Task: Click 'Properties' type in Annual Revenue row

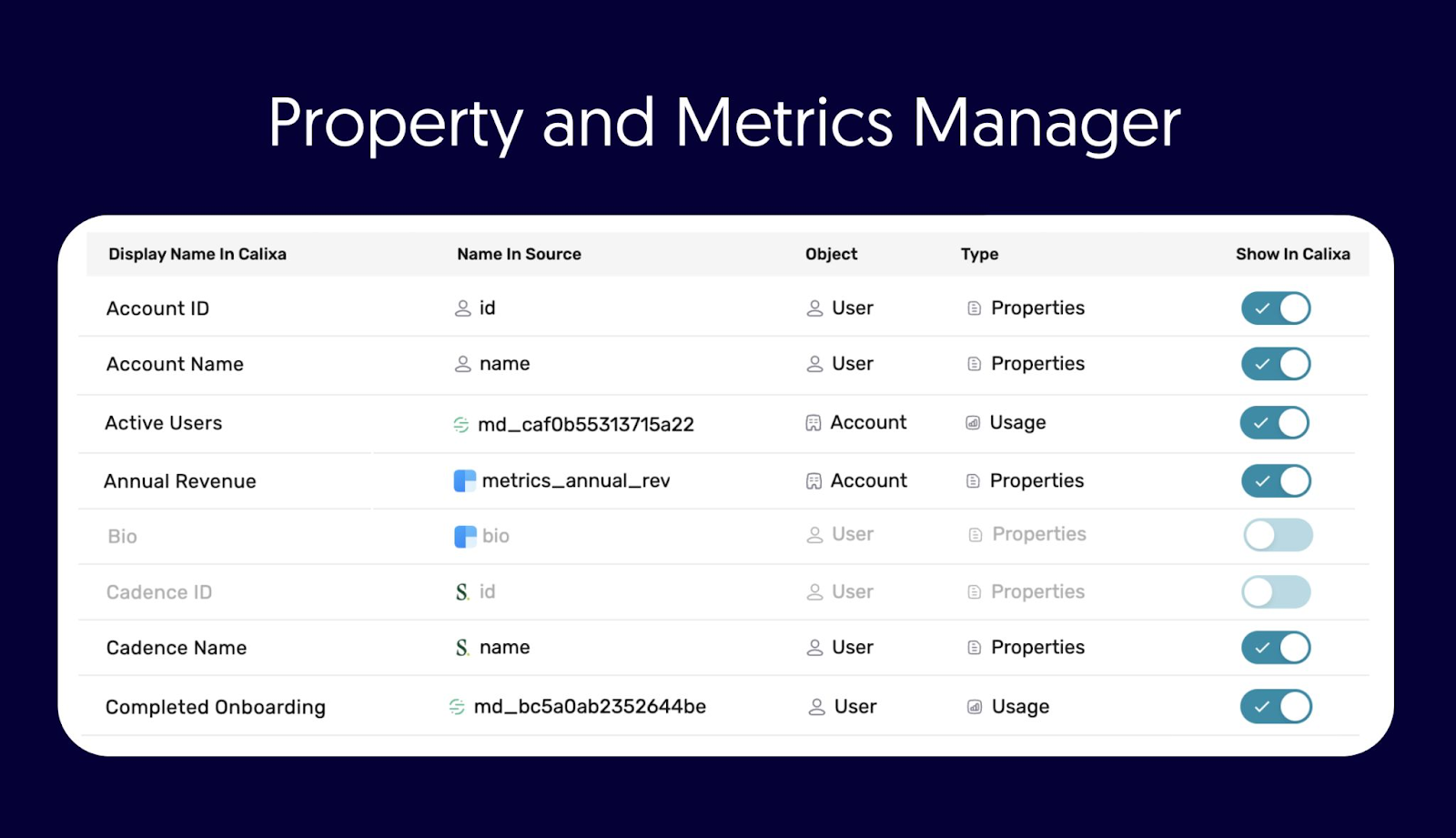Action: click(x=1036, y=481)
